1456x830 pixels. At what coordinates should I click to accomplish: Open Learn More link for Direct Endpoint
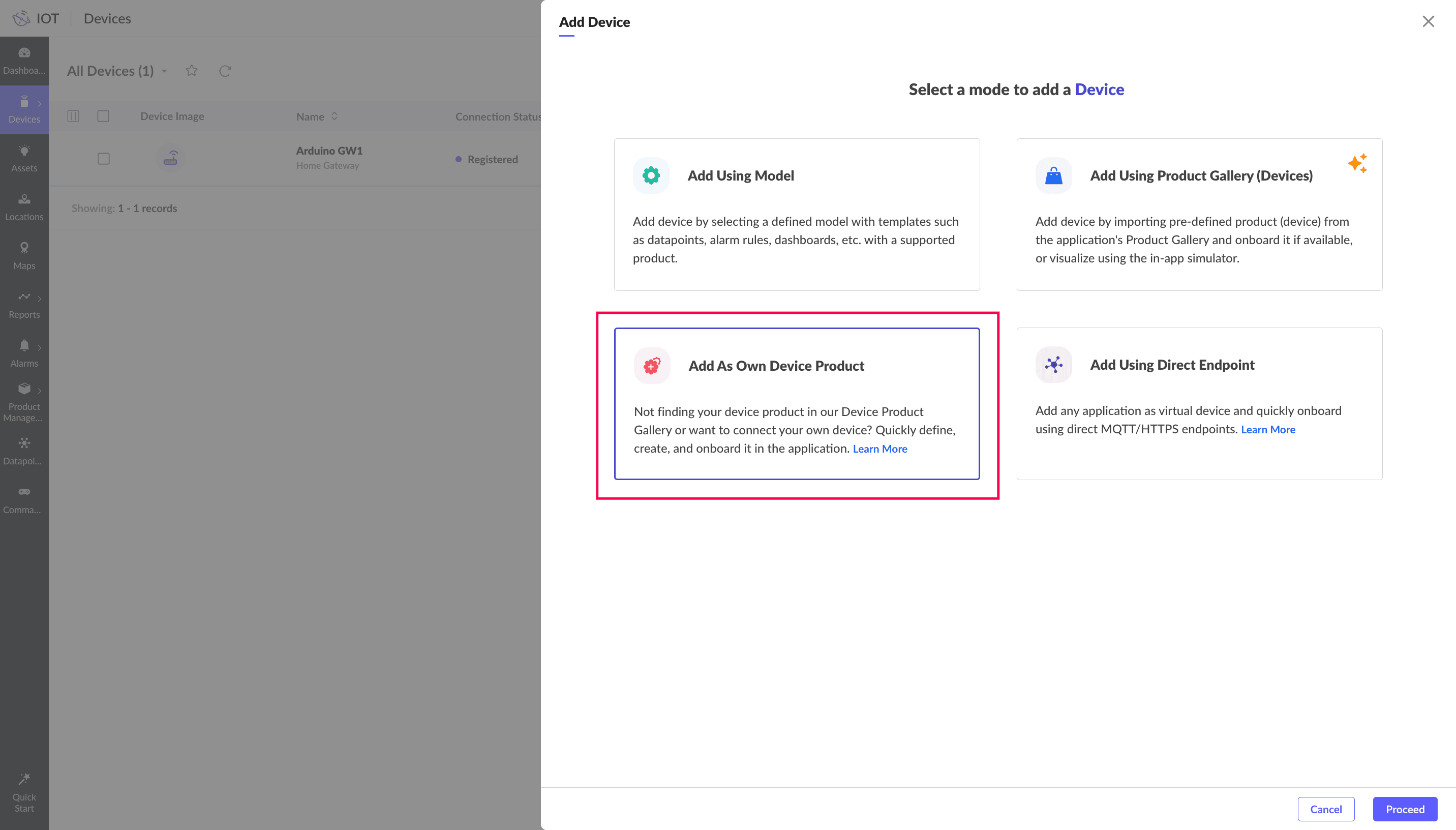[1267, 429]
